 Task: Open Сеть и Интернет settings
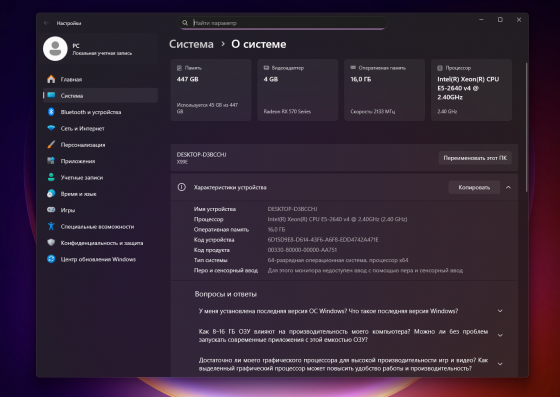coord(100,128)
